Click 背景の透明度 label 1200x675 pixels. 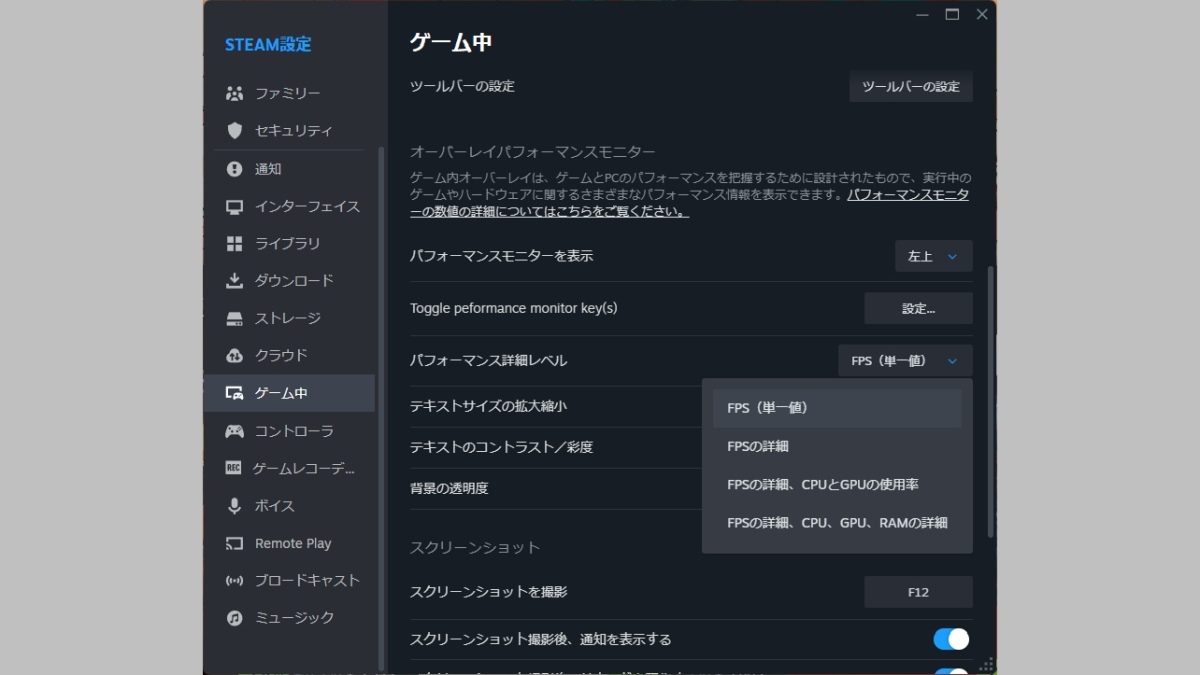pyautogui.click(x=449, y=488)
